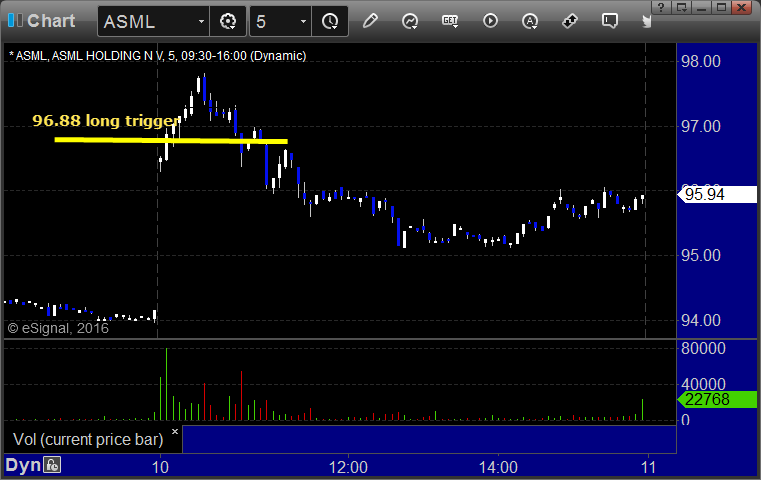Open the time template clock menu
This screenshot has width=761, height=480.
[x=330, y=21]
